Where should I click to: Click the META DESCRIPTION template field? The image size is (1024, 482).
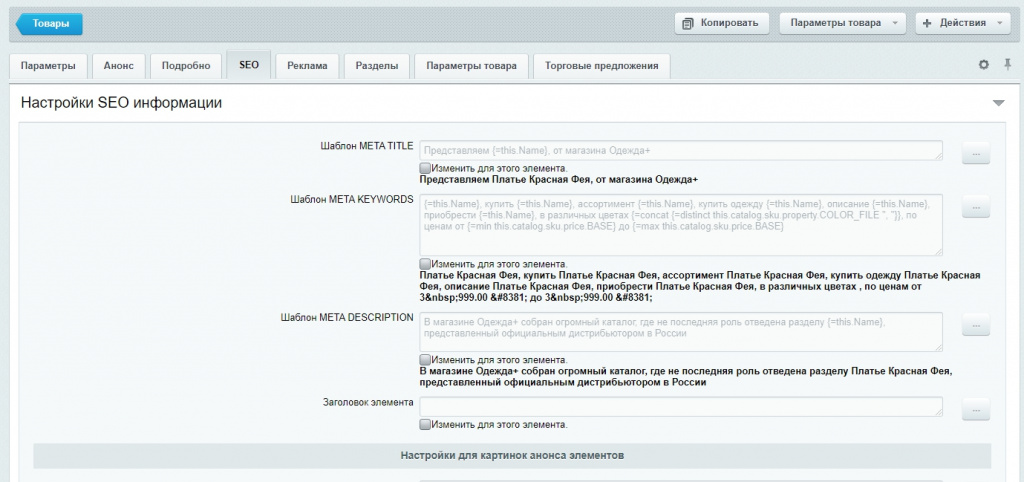(681, 332)
